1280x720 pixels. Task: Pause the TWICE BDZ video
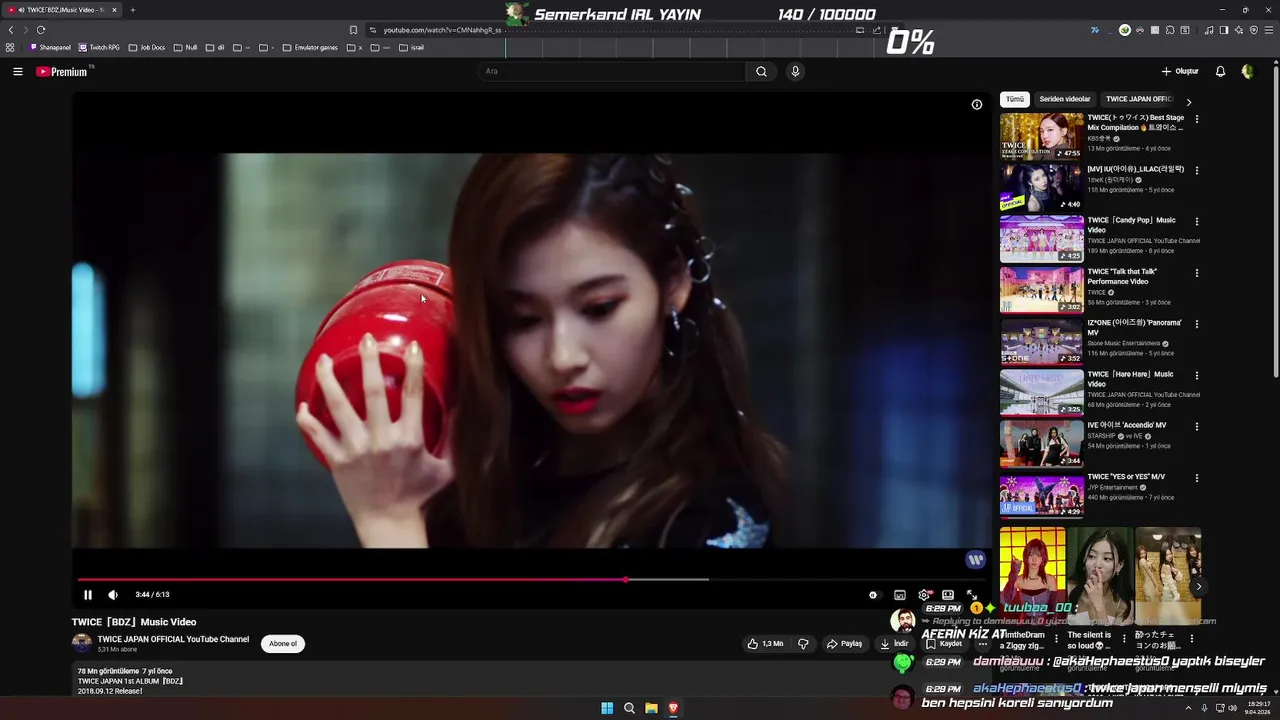tap(88, 595)
